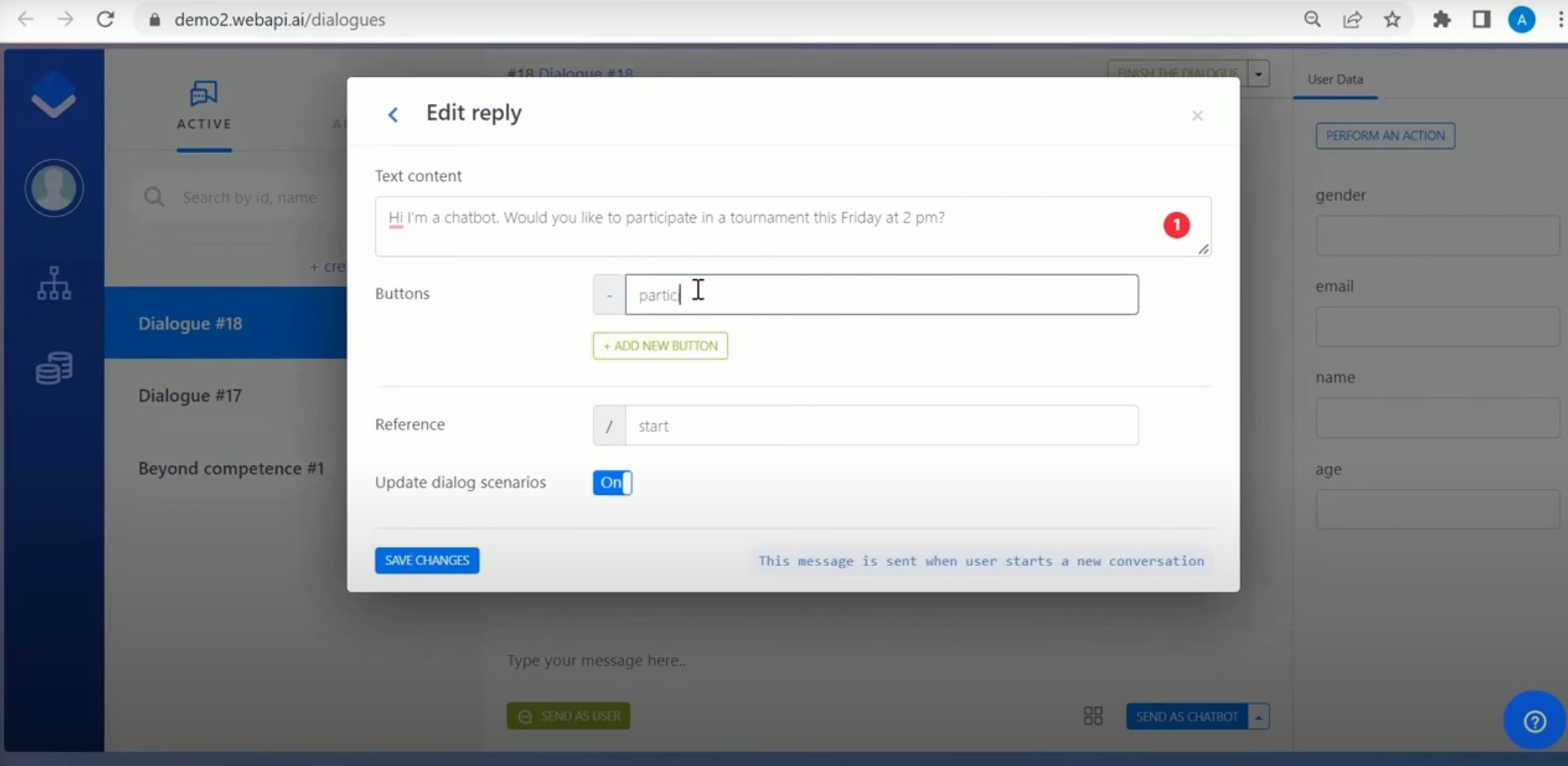The image size is (1568, 766).
Task: Click the red notification badge in text content
Action: 1176,225
